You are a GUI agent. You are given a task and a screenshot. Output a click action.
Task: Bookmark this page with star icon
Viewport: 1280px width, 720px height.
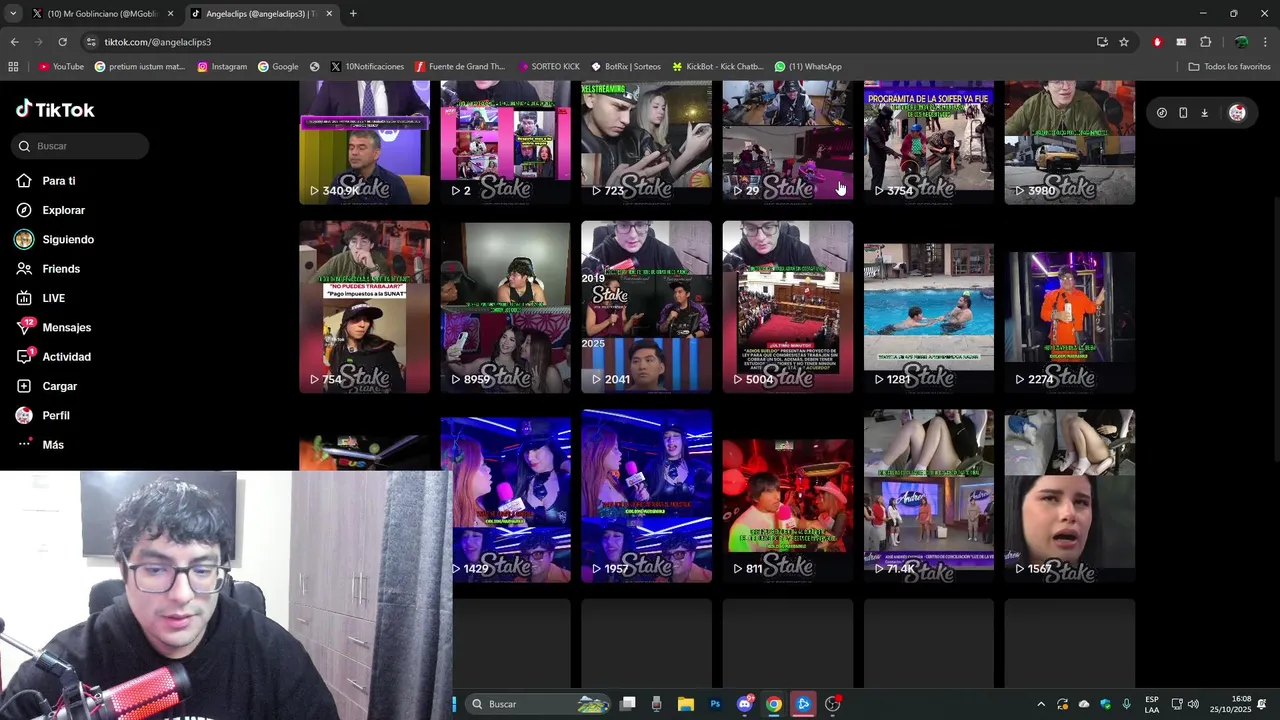pos(1124,42)
